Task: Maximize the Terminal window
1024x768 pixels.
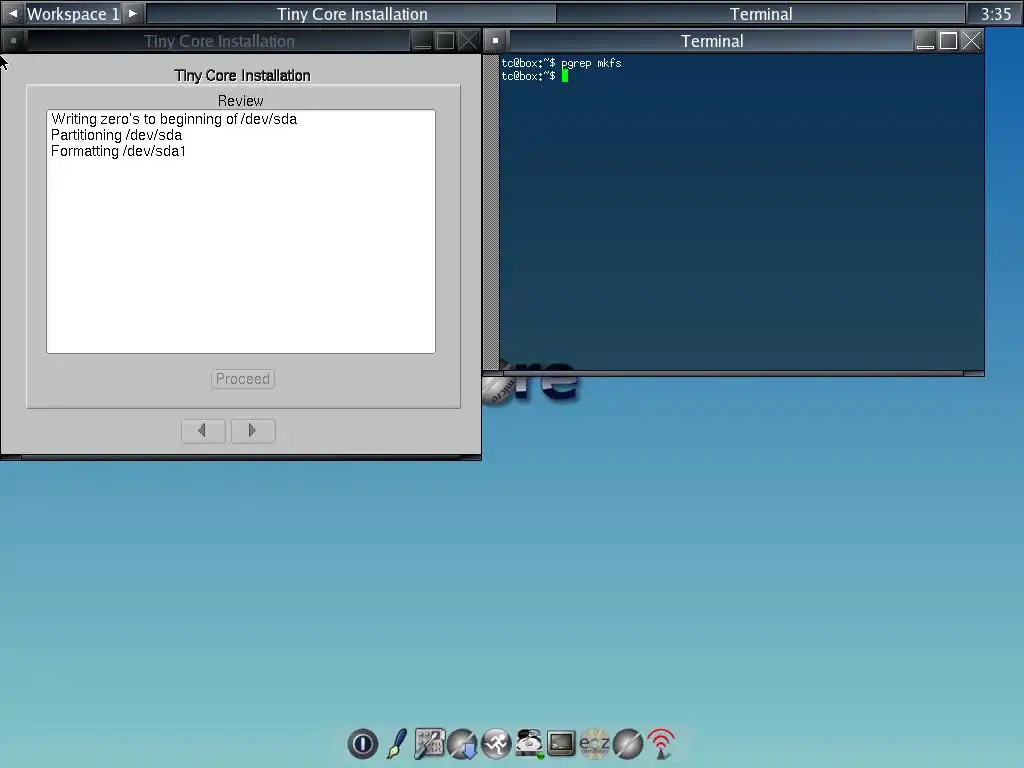Action: tap(948, 40)
